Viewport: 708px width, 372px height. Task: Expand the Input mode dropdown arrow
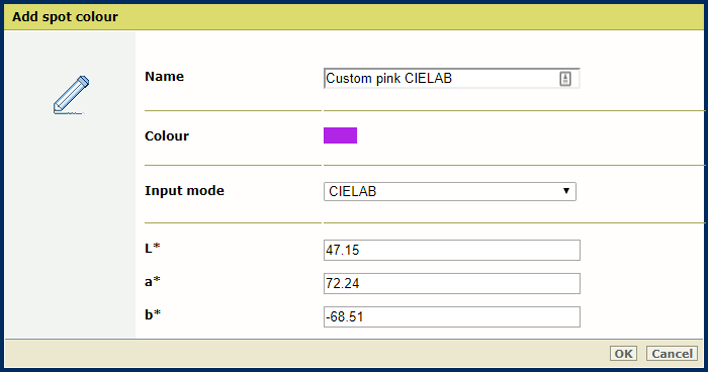click(x=566, y=191)
